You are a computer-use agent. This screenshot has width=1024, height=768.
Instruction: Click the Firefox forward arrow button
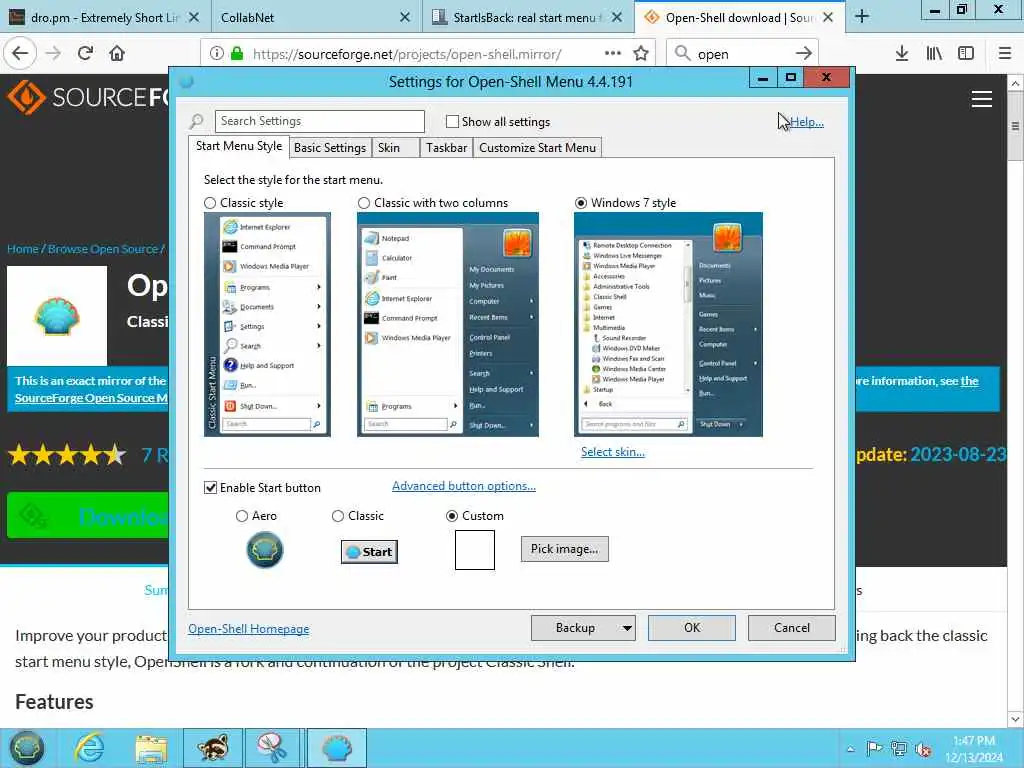[54, 53]
